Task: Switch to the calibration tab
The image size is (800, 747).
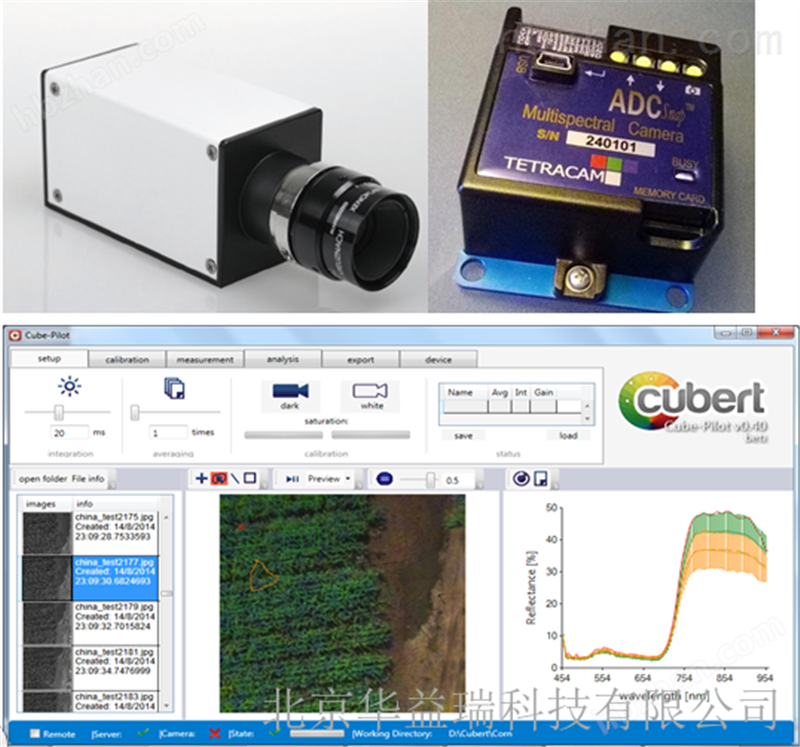Action: [x=127, y=360]
